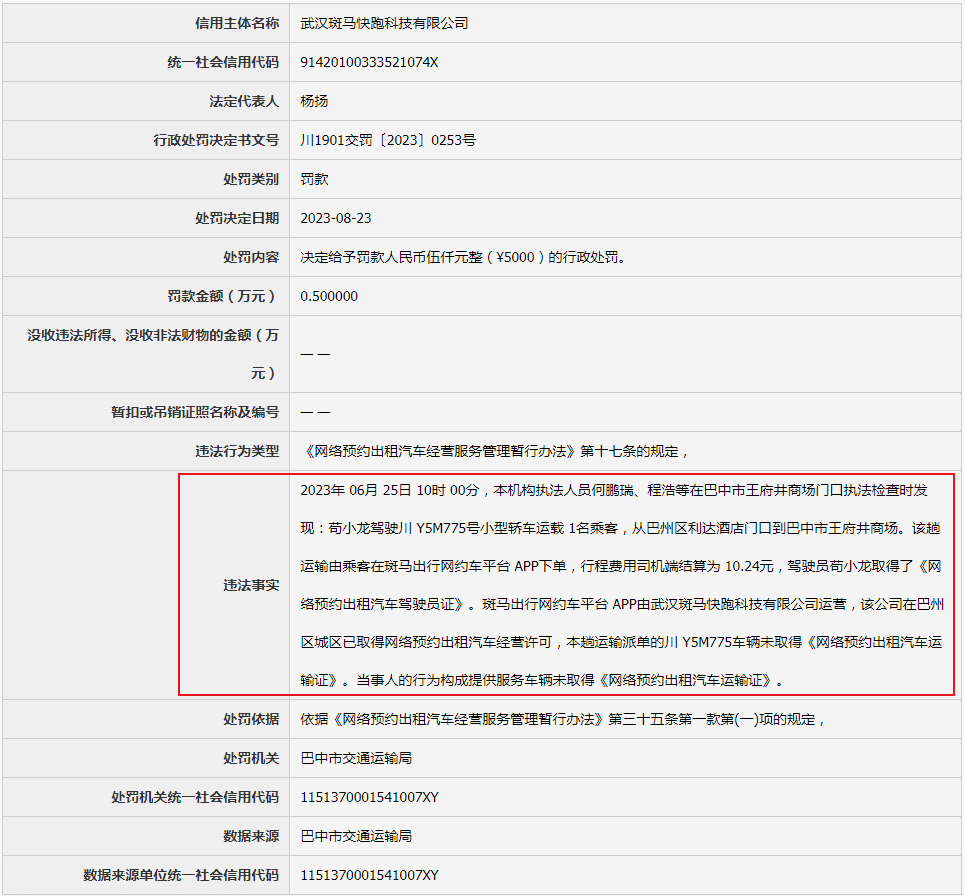Click the violation facts paragraph starting 2023年06月25日
This screenshot has width=965, height=896.
(x=622, y=585)
